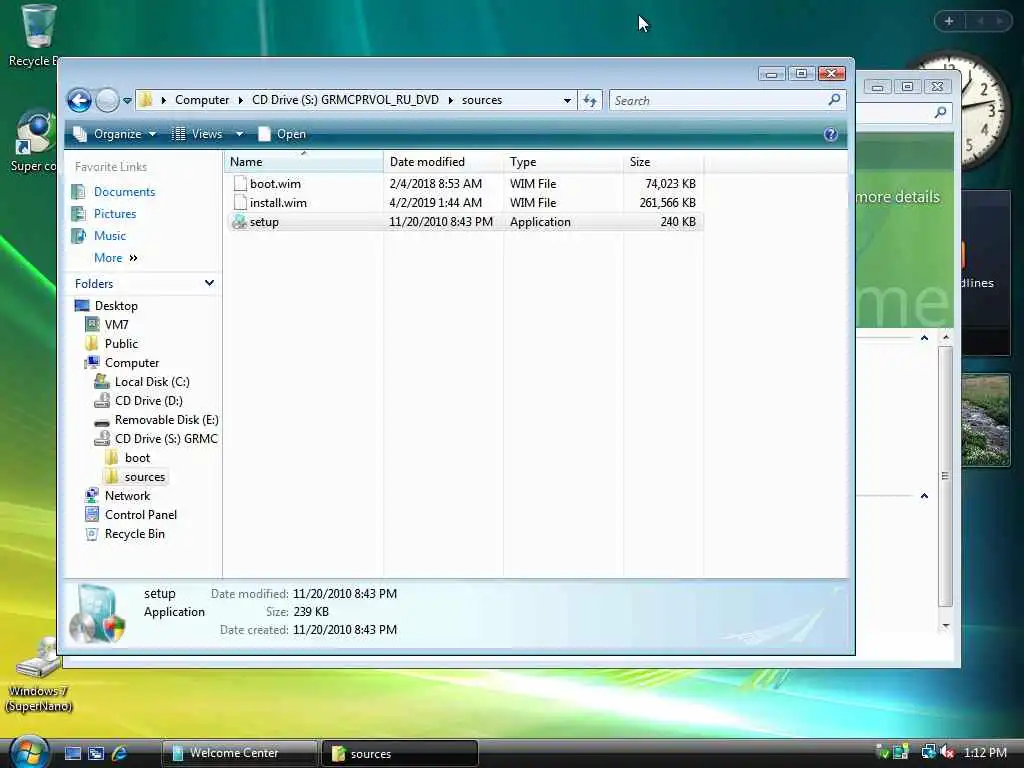Click the taskbar clock showing 1:12 PM
The width and height of the screenshot is (1024, 768).
coord(985,752)
